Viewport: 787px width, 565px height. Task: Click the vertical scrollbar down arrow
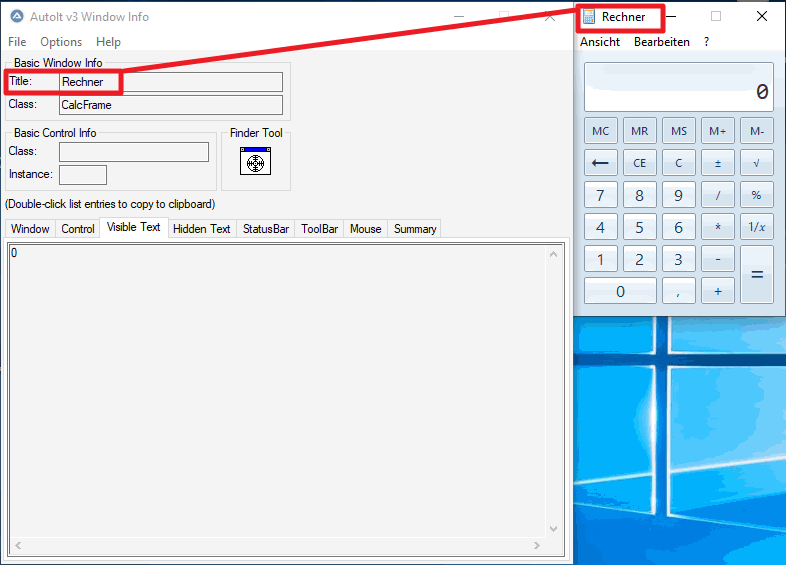click(x=553, y=528)
